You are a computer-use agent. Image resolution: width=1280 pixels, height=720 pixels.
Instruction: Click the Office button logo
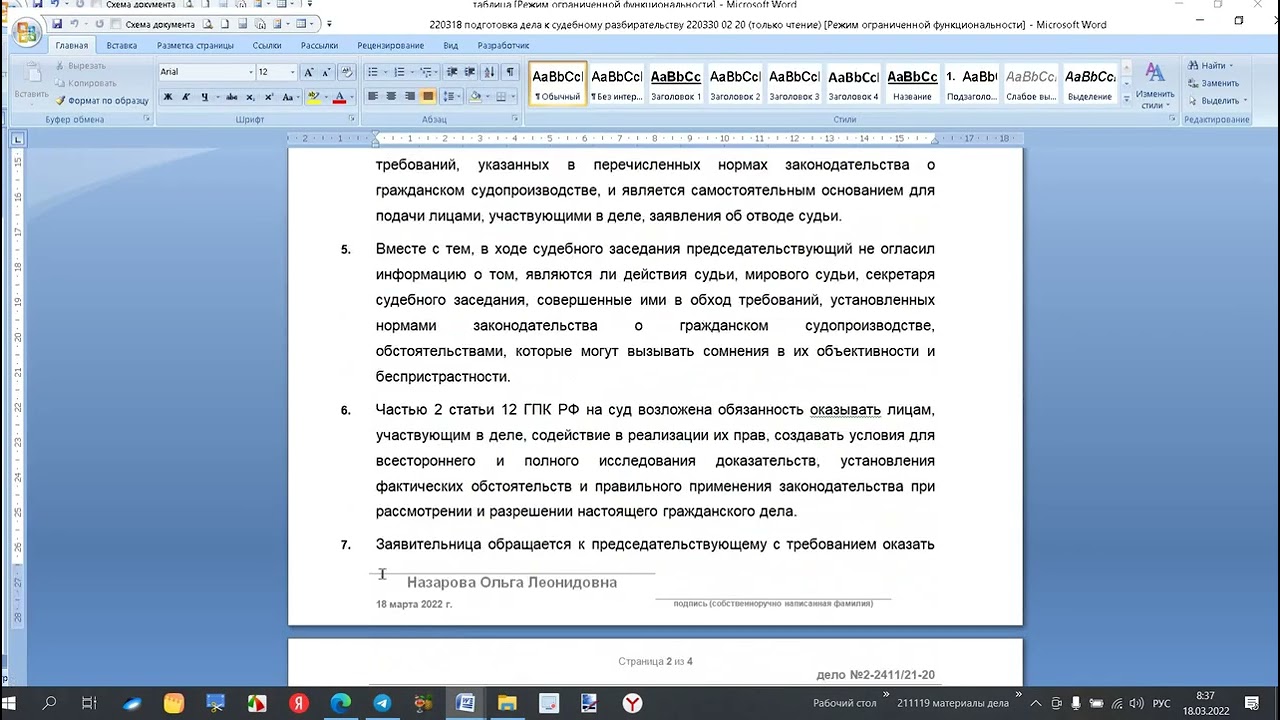(x=27, y=34)
